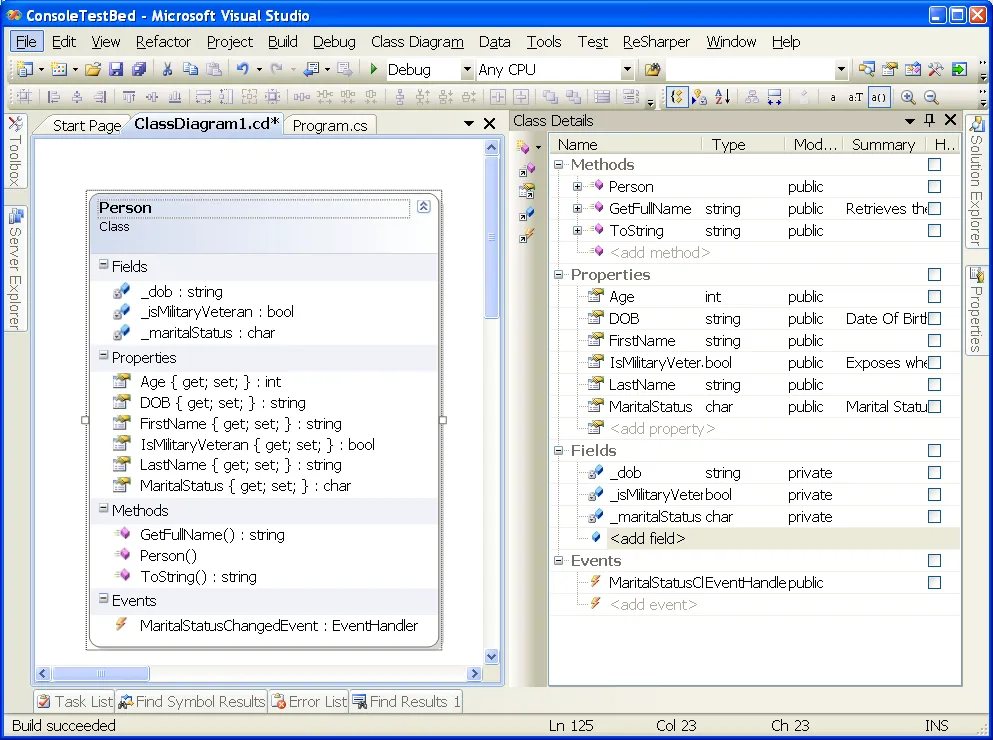Collapse the Properties group in Class Details
The width and height of the screenshot is (993, 740).
click(x=559, y=274)
